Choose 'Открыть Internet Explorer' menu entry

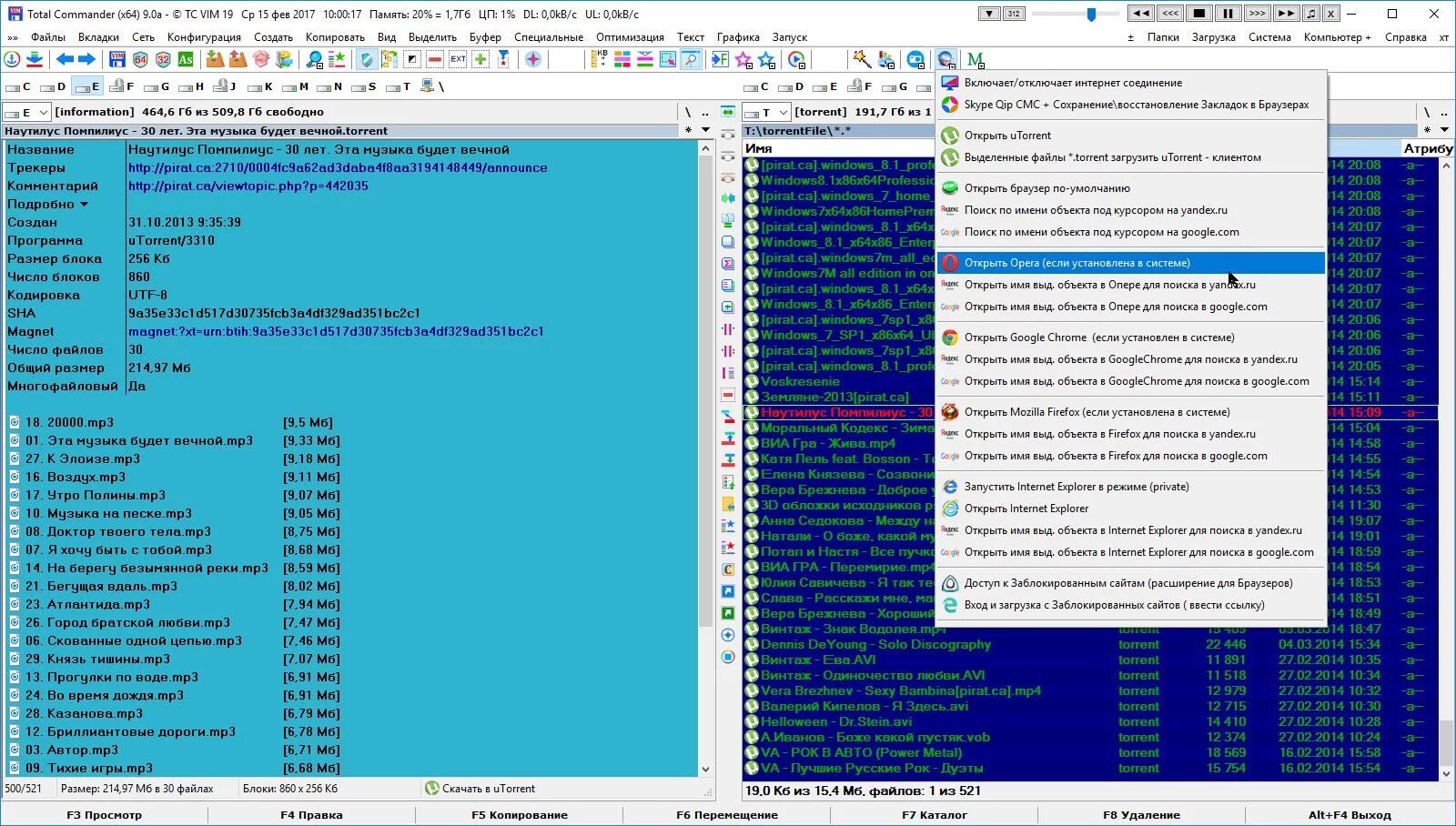[x=1131, y=509]
